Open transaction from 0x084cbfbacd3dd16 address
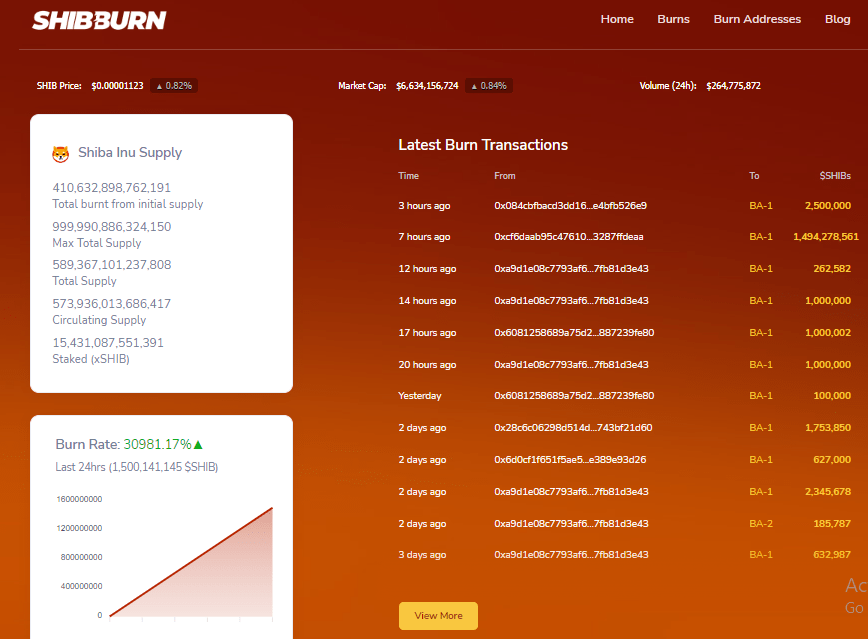The image size is (868, 639). 570,205
